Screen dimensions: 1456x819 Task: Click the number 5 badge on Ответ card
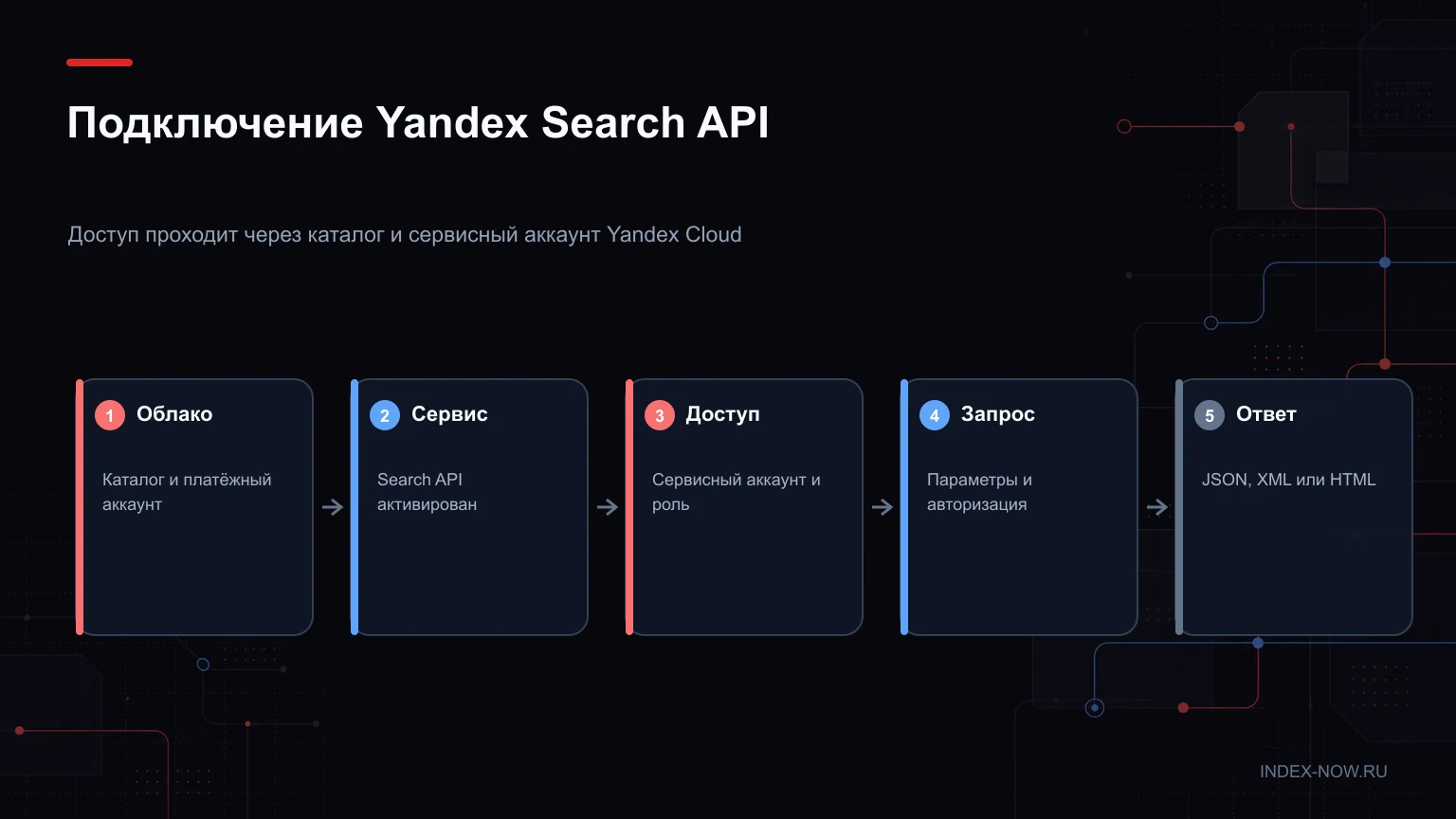pos(1210,415)
